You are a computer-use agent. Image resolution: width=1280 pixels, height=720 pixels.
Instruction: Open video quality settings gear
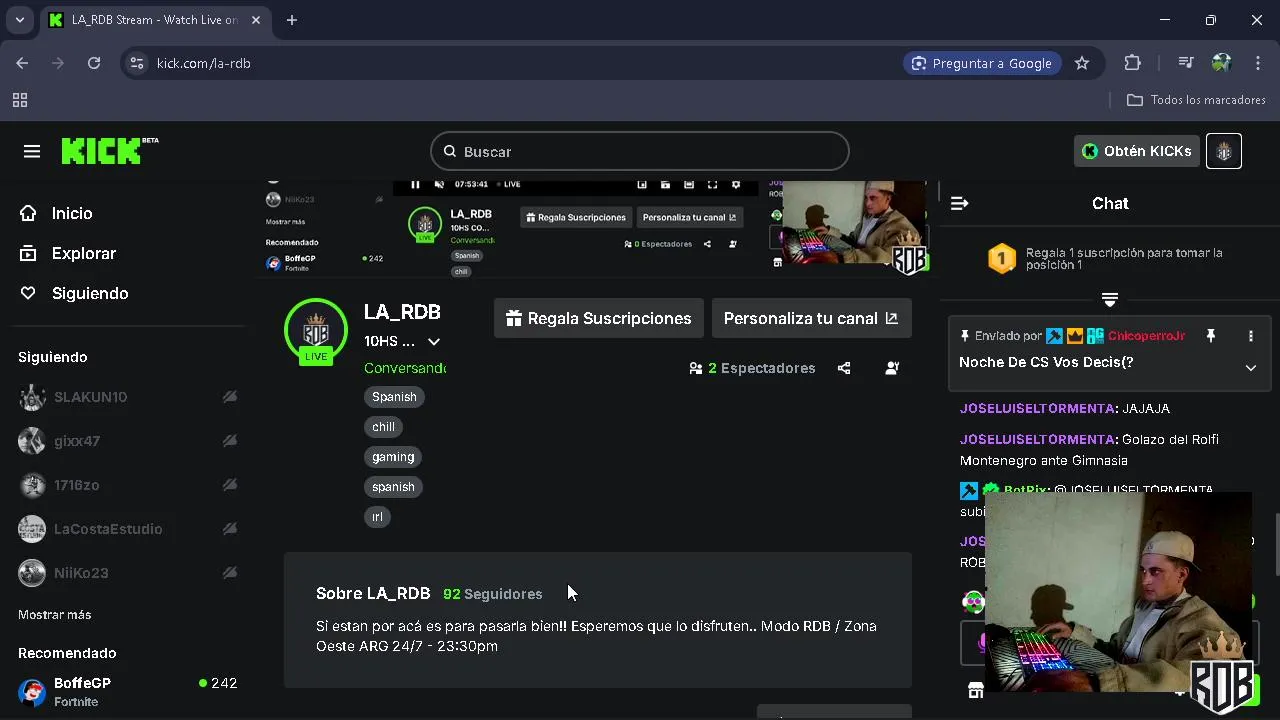tap(736, 184)
